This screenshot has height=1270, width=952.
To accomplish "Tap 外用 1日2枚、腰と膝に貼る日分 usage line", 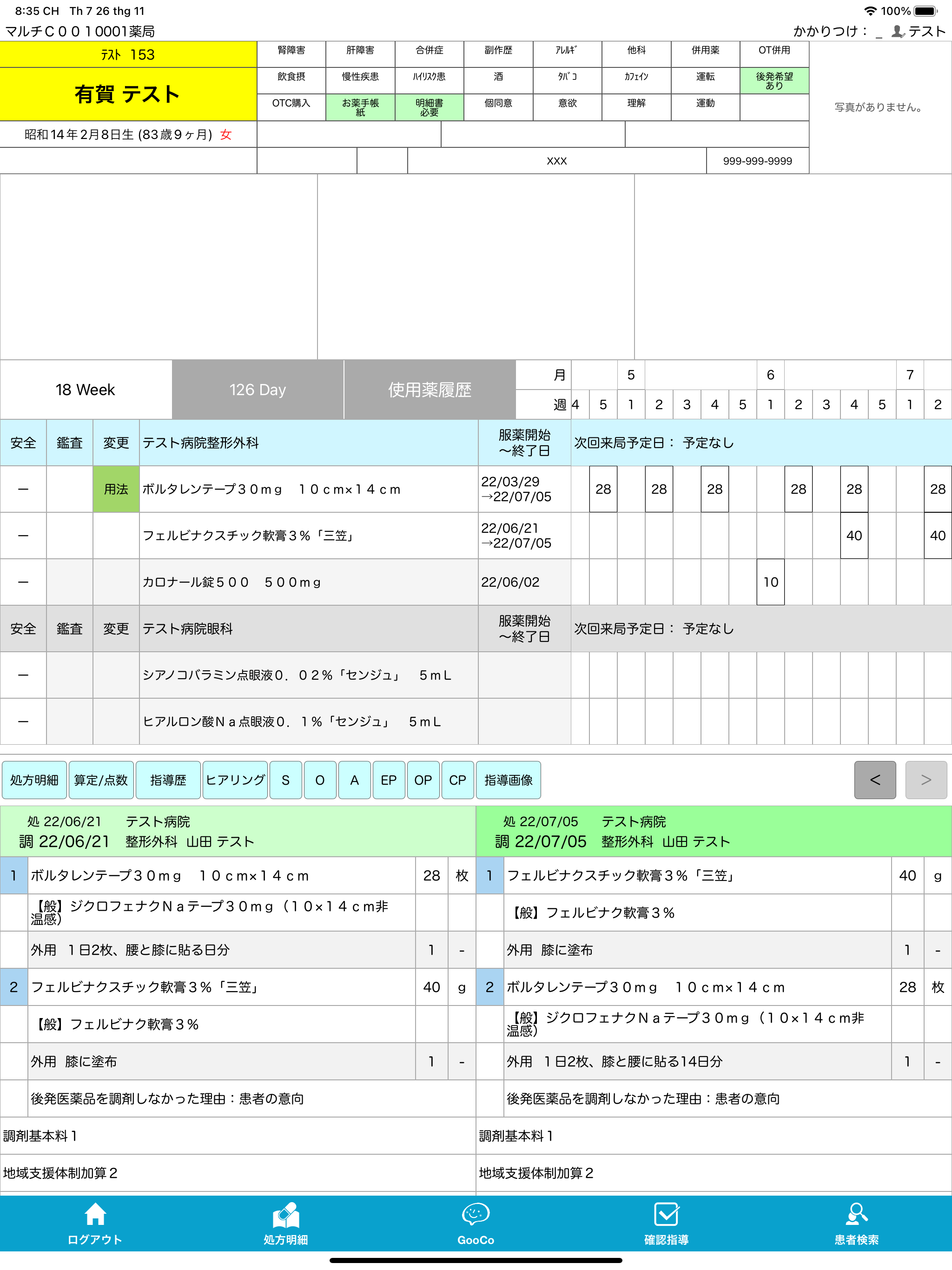I will 222,950.
